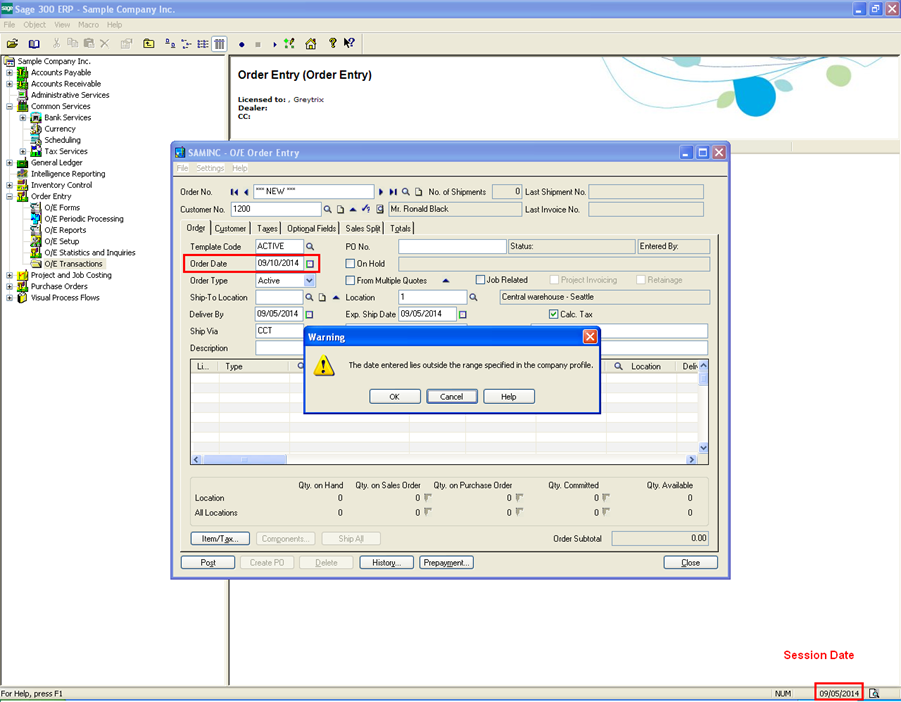Jump to last order navigation arrow

pos(393,192)
